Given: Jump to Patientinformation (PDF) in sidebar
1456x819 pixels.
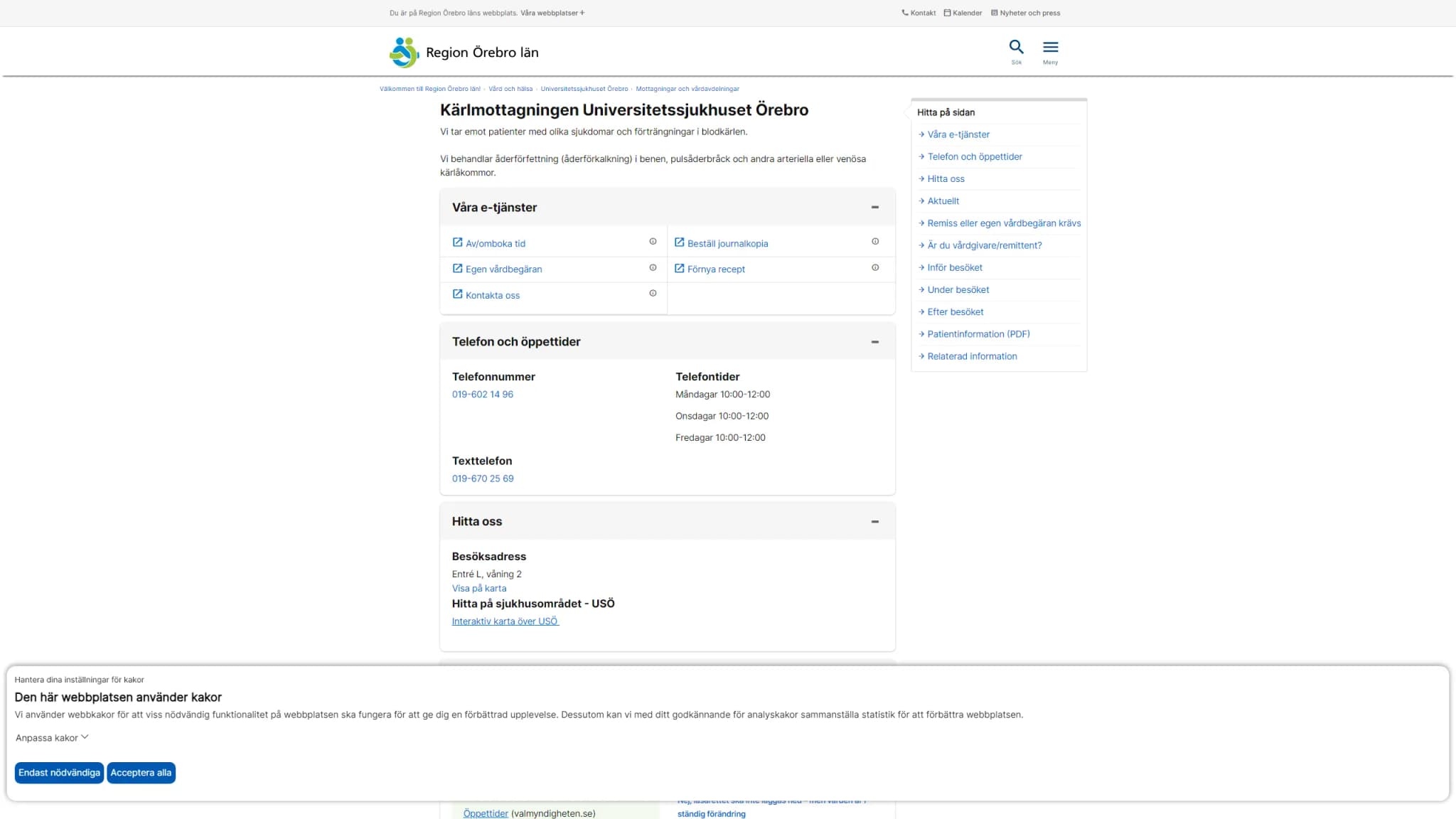Looking at the screenshot, I should [x=978, y=334].
